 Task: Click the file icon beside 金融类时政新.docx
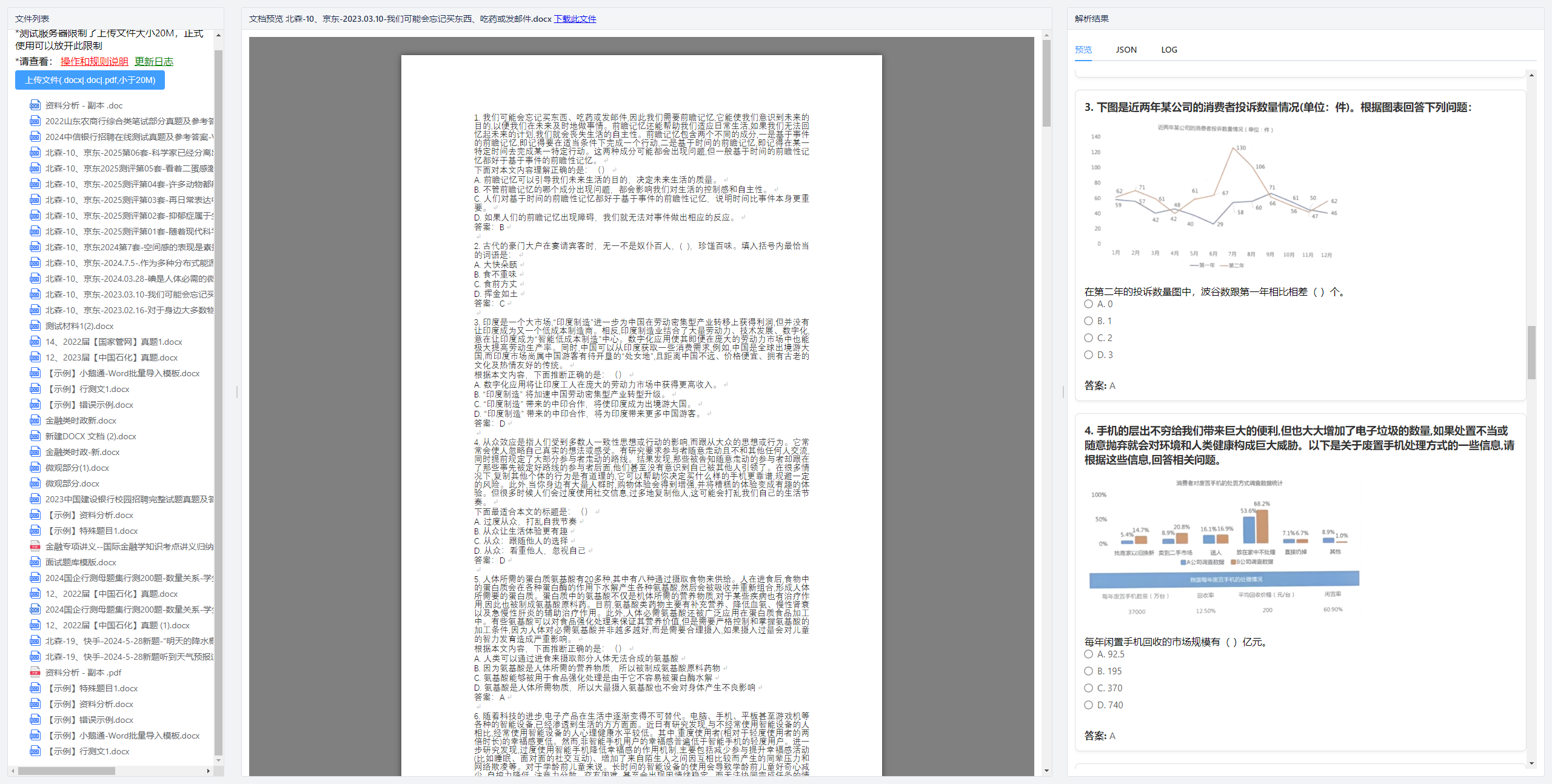pos(35,420)
